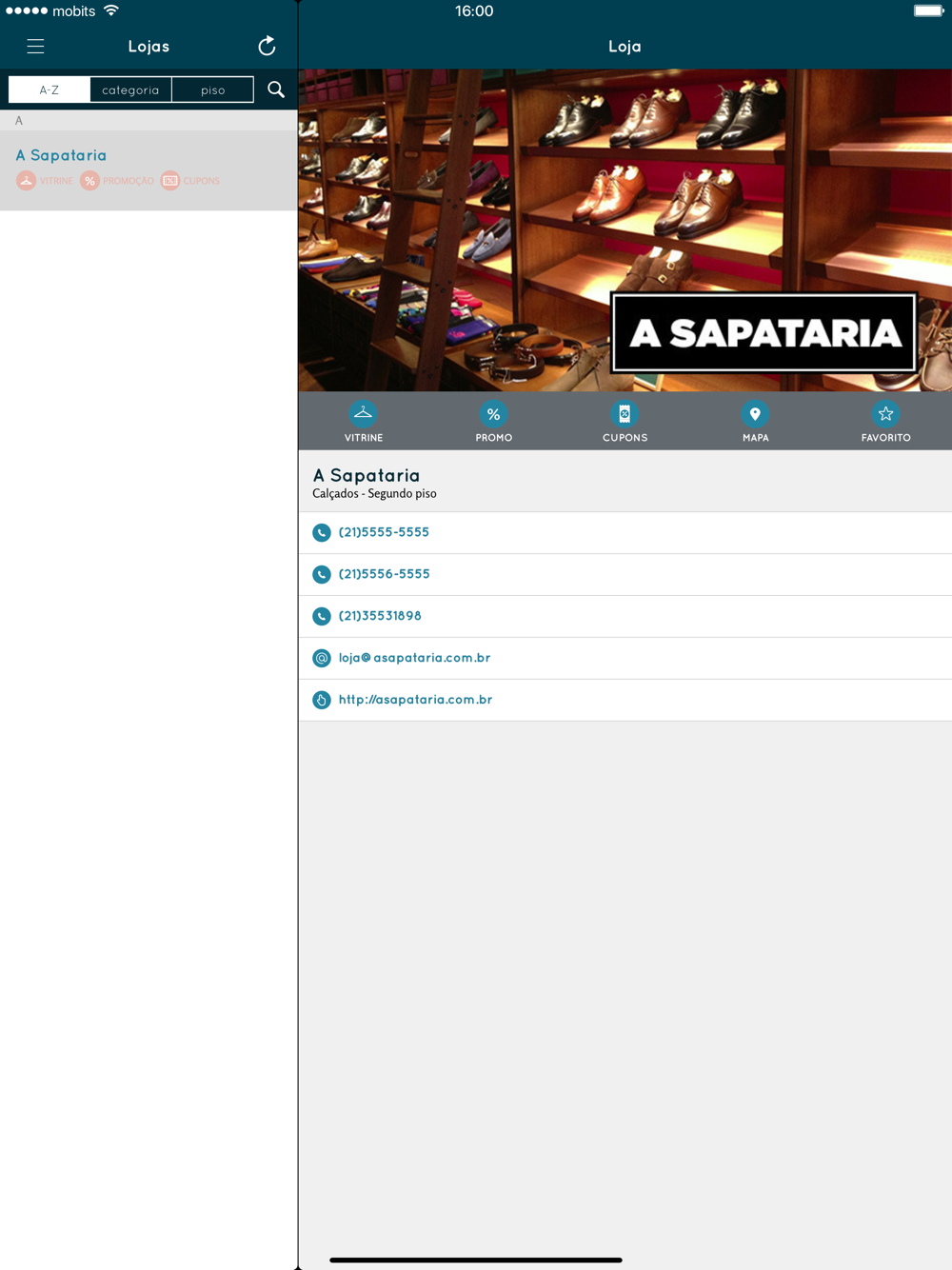This screenshot has width=952, height=1270.
Task: Tap the Lojas title in header
Action: (149, 46)
